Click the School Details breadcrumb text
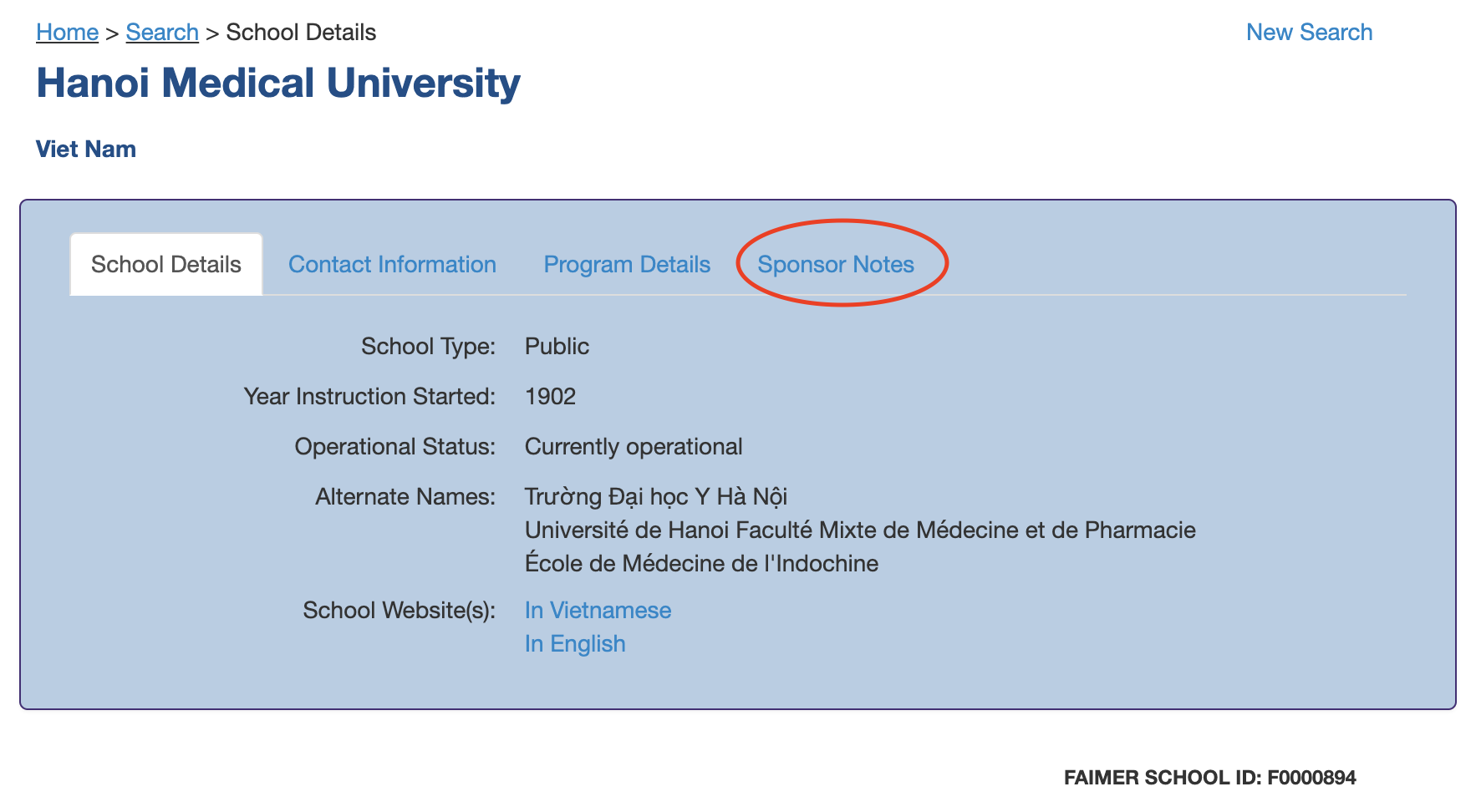 coord(301,32)
